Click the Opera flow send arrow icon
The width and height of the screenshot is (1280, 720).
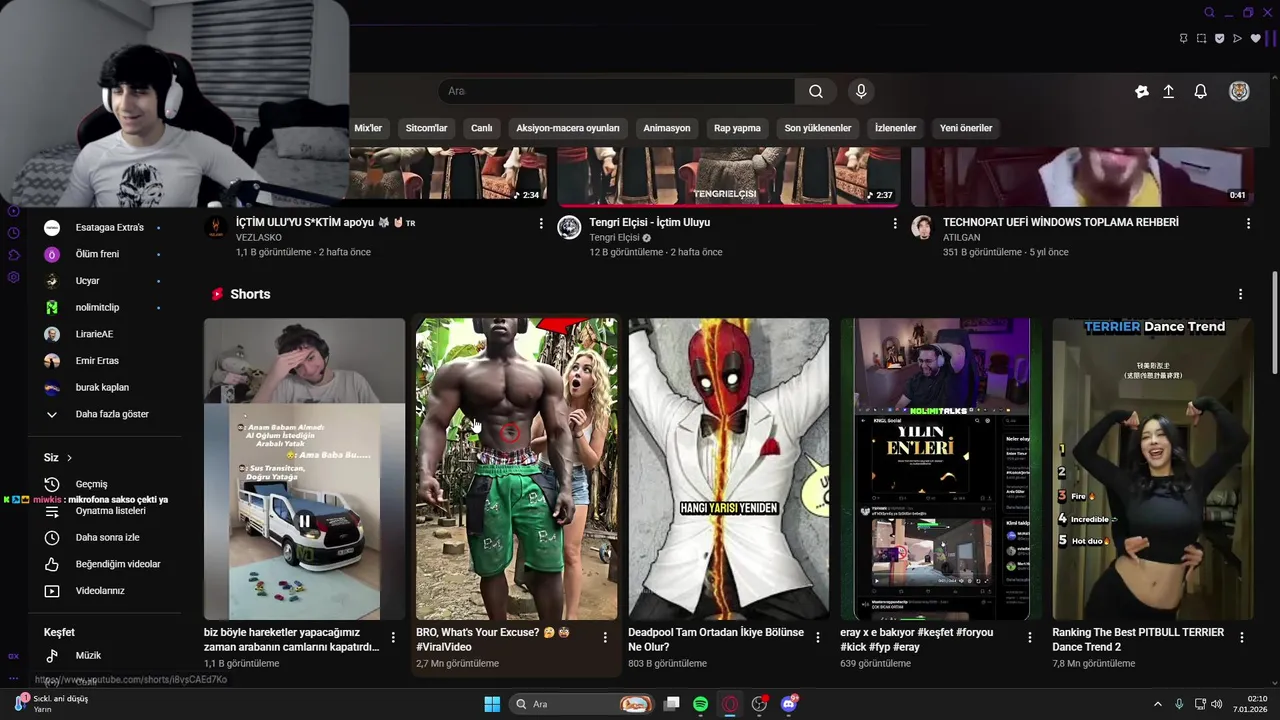click(x=1237, y=39)
